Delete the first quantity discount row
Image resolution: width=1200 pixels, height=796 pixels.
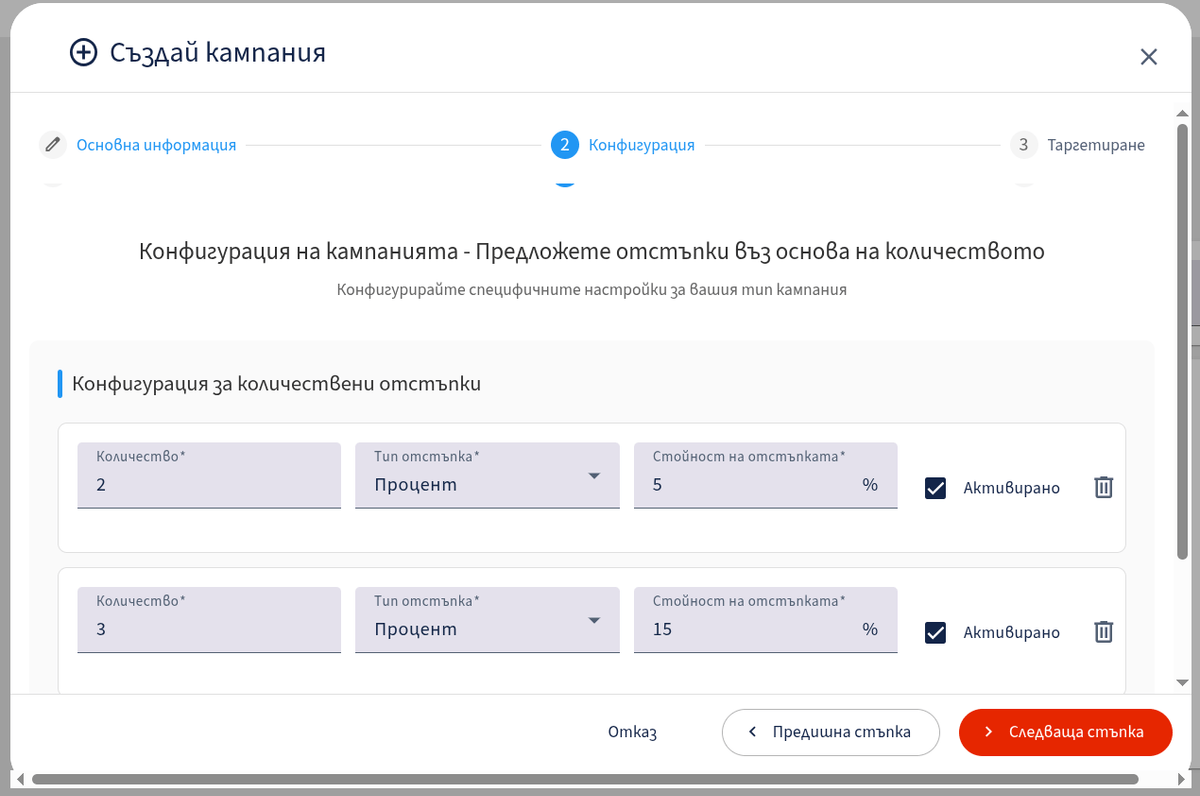click(x=1103, y=488)
